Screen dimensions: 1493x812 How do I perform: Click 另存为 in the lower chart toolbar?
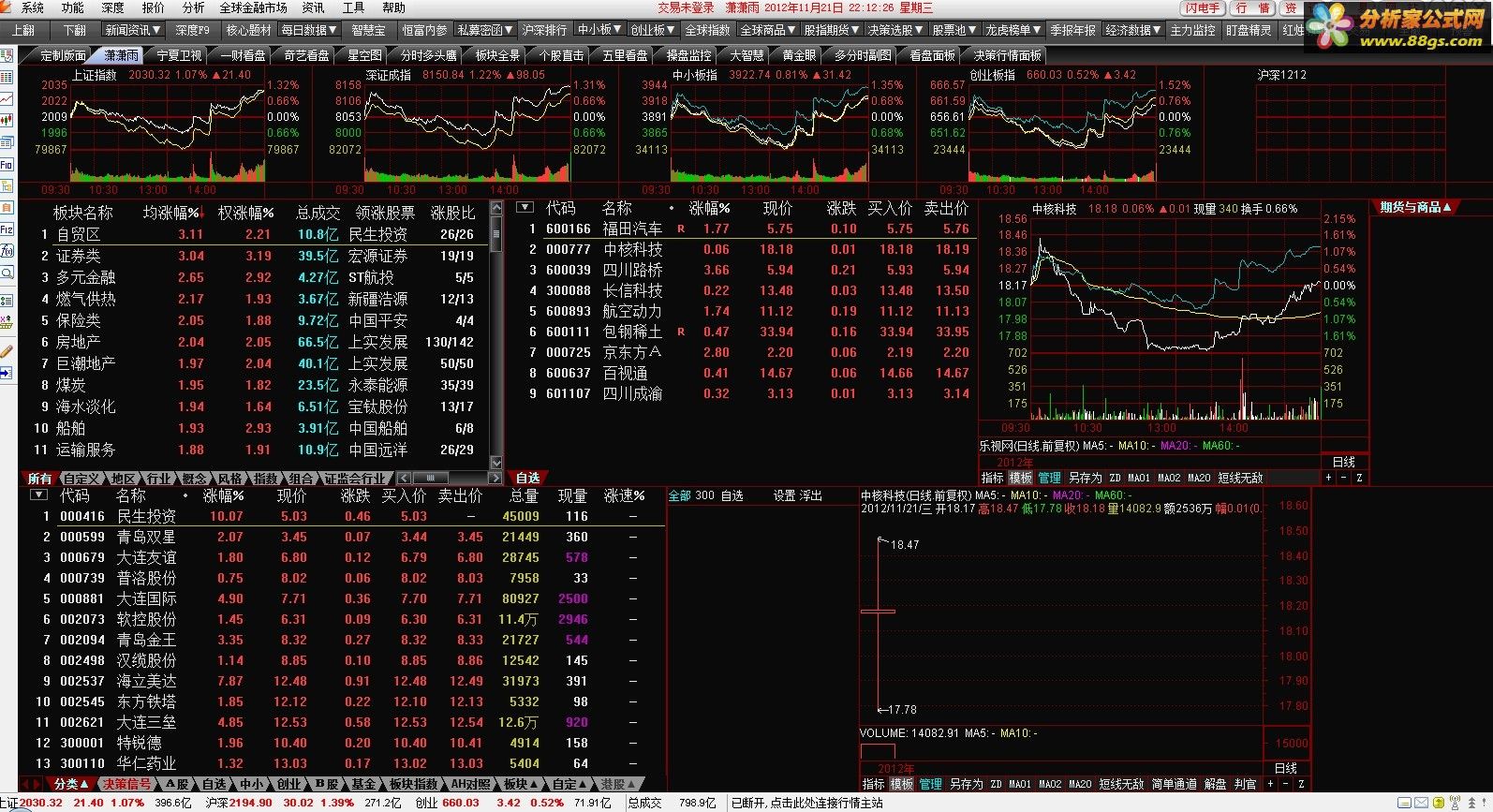(966, 784)
